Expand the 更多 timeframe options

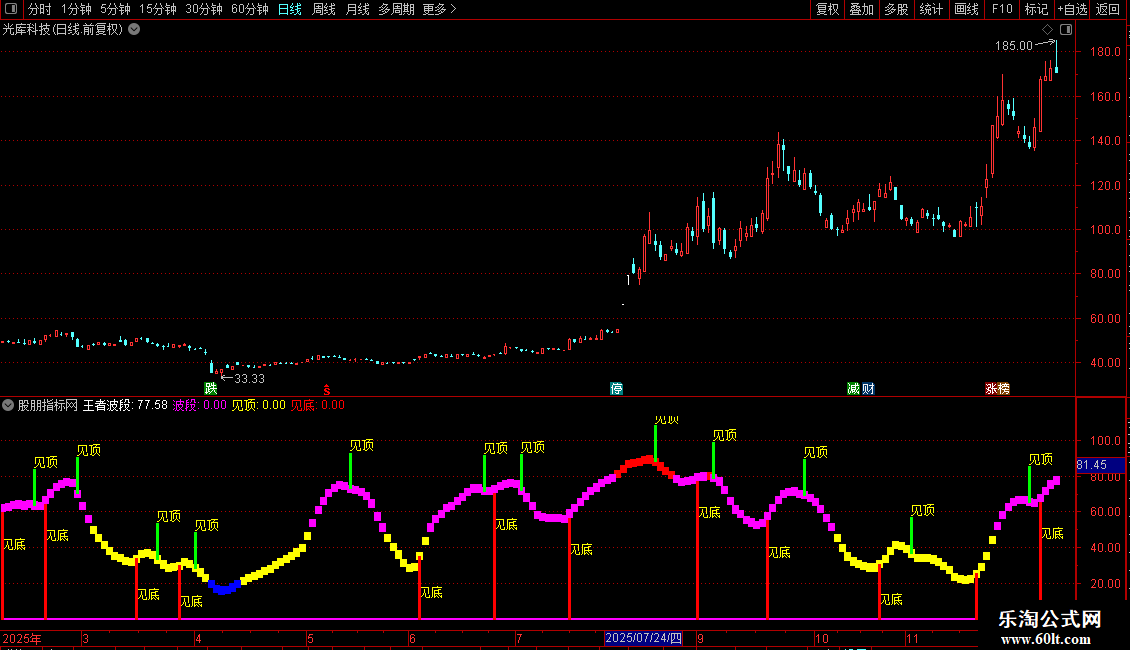(x=439, y=9)
